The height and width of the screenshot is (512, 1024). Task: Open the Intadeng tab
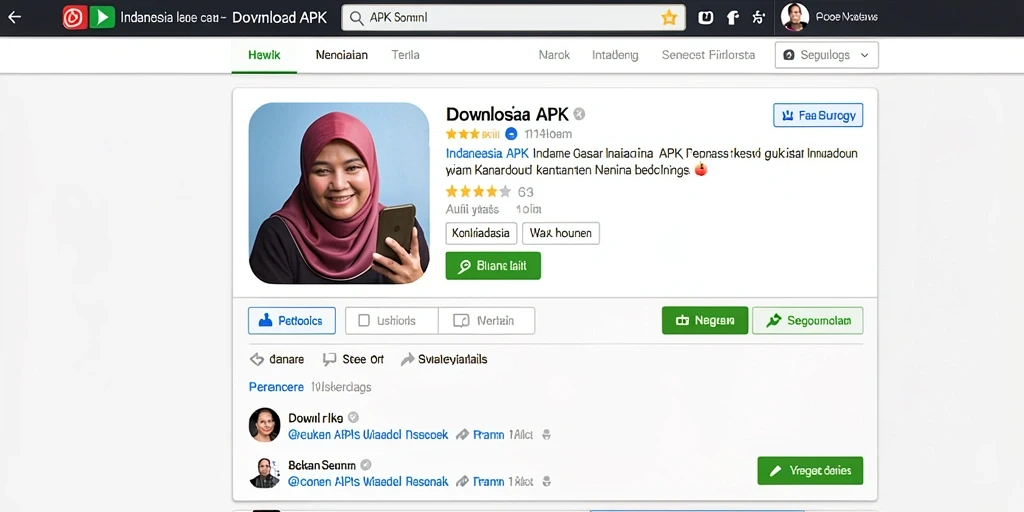coord(615,56)
